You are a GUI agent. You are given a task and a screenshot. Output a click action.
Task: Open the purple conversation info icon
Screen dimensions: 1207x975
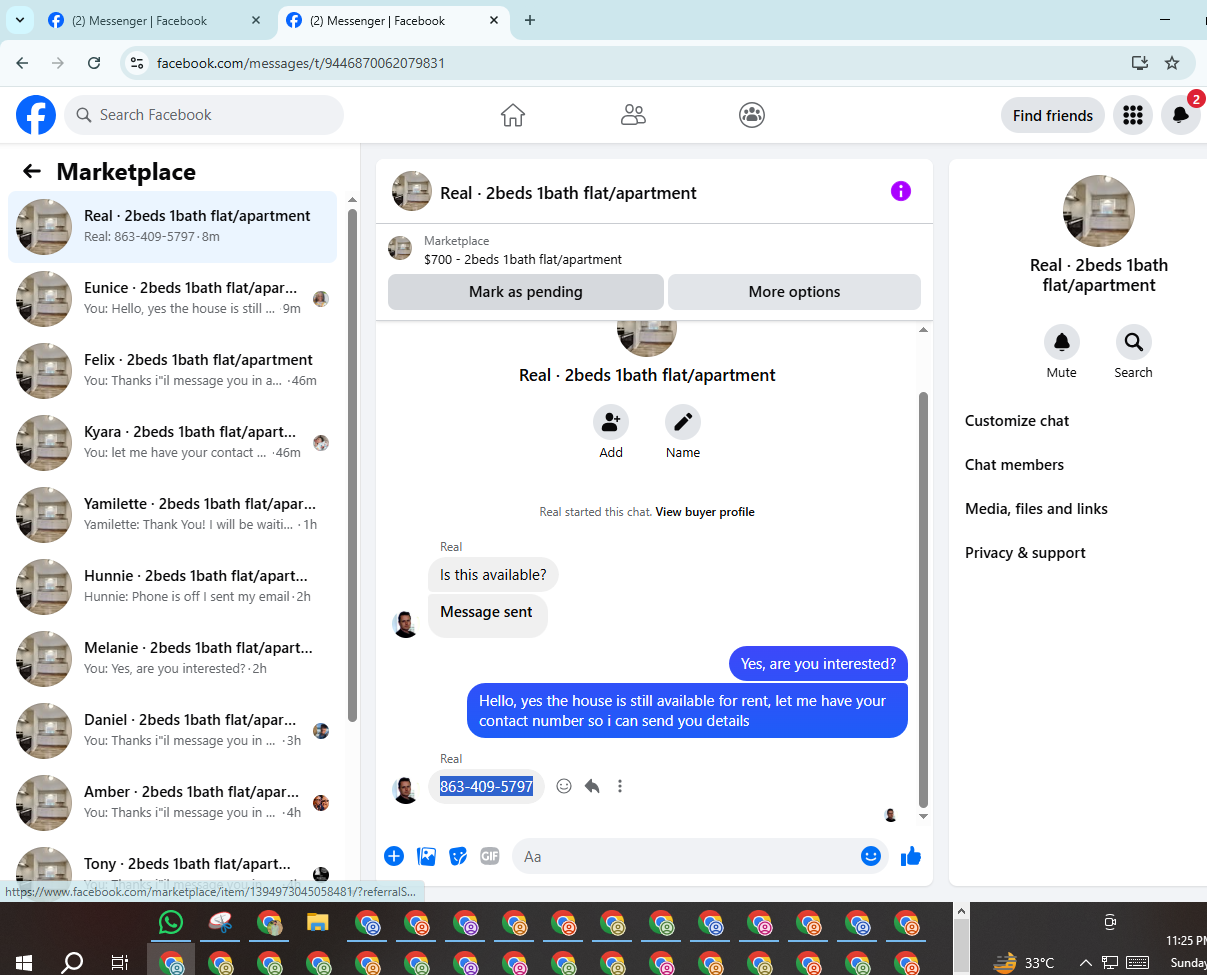tap(901, 191)
